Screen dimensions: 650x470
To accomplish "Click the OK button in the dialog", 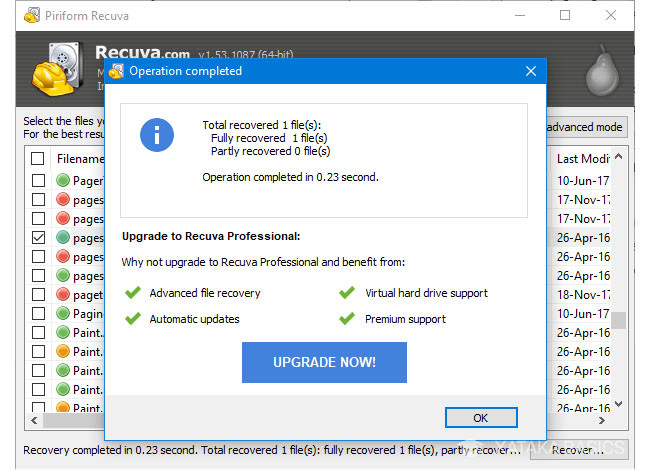I will click(481, 417).
